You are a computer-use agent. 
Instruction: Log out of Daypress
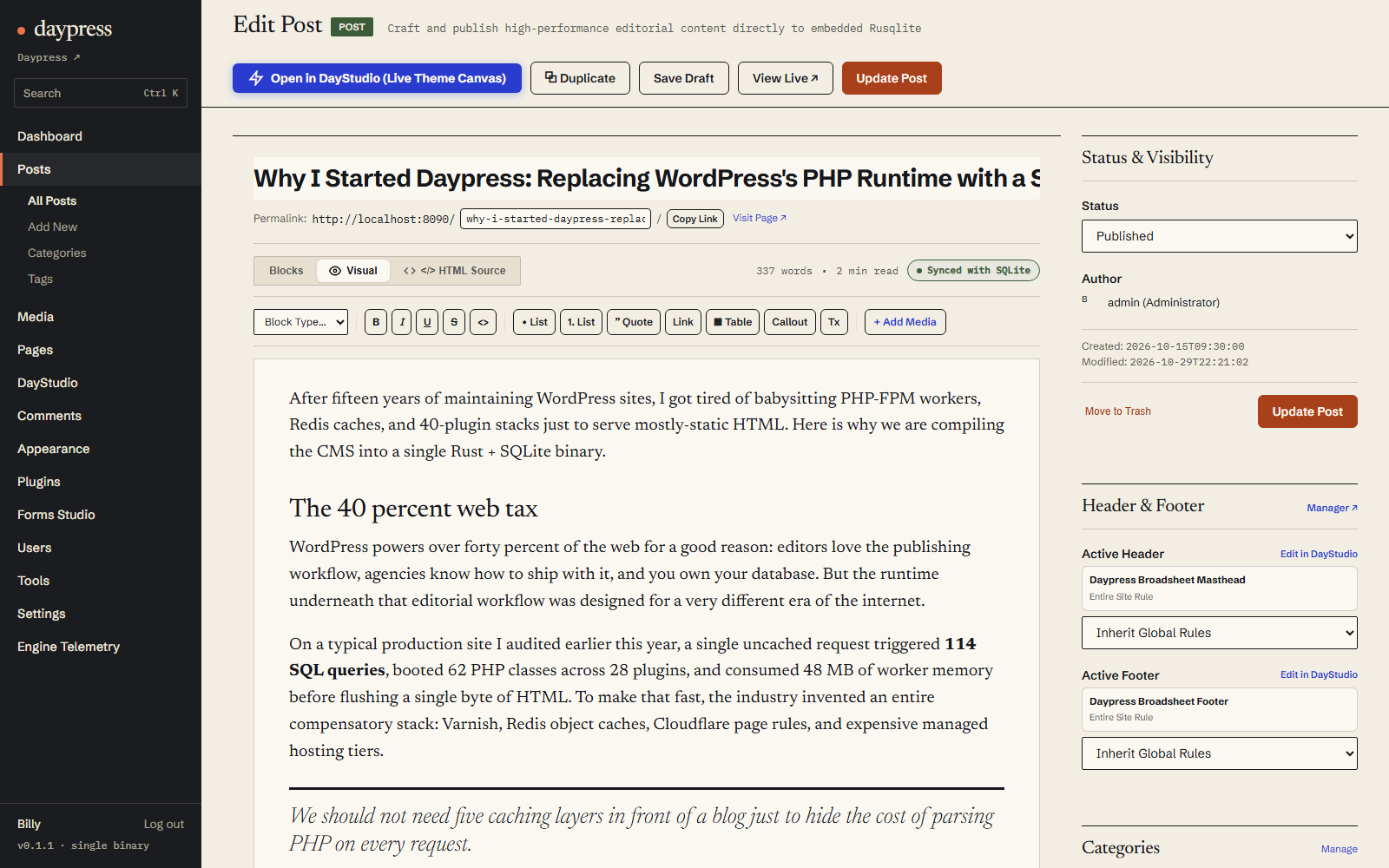(x=164, y=824)
